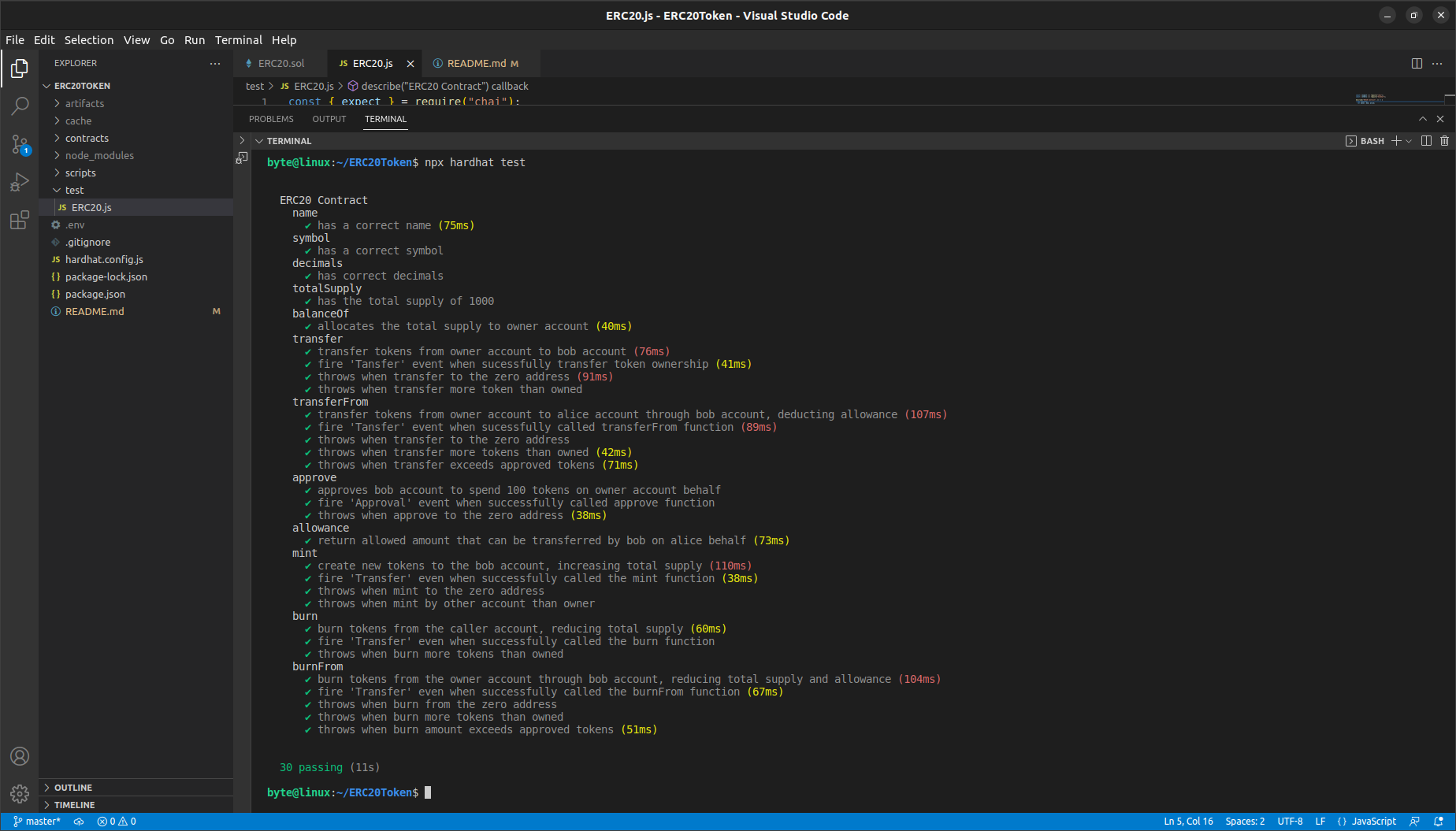The width and height of the screenshot is (1456, 831).
Task: Open README.md in the file tree
Action: [x=136, y=311]
